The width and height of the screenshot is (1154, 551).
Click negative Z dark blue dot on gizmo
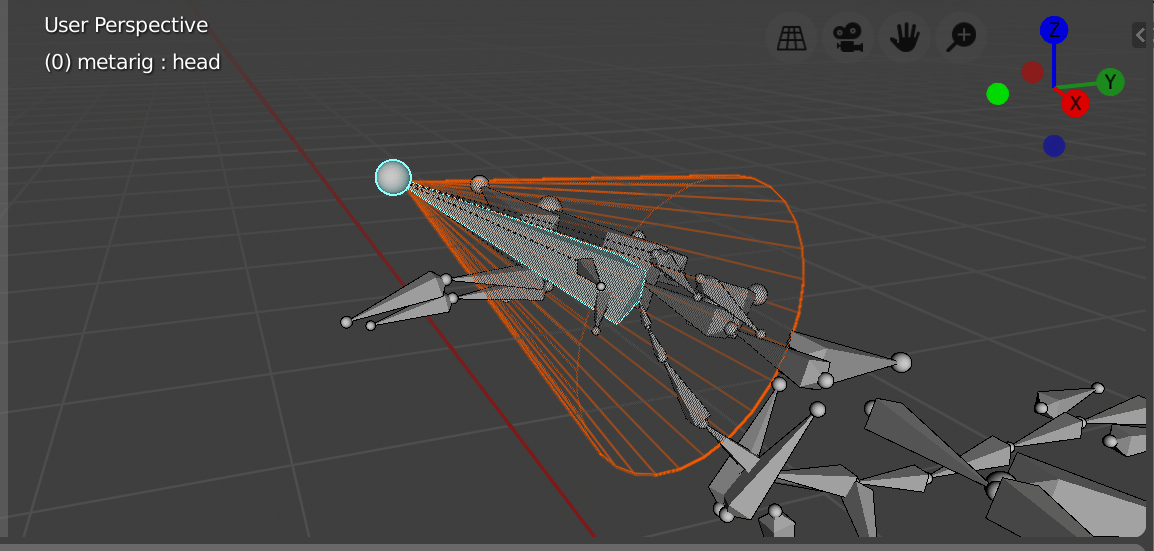[x=1054, y=146]
